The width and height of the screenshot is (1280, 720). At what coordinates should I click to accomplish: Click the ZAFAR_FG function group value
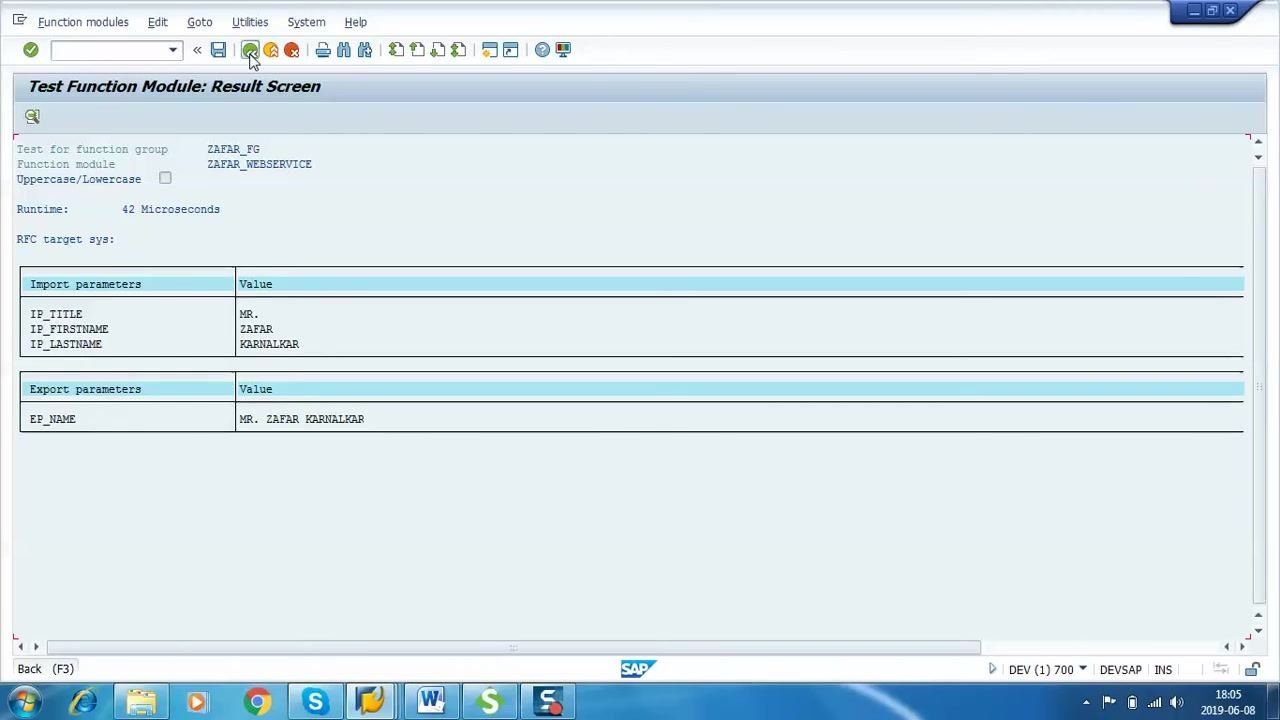point(233,149)
